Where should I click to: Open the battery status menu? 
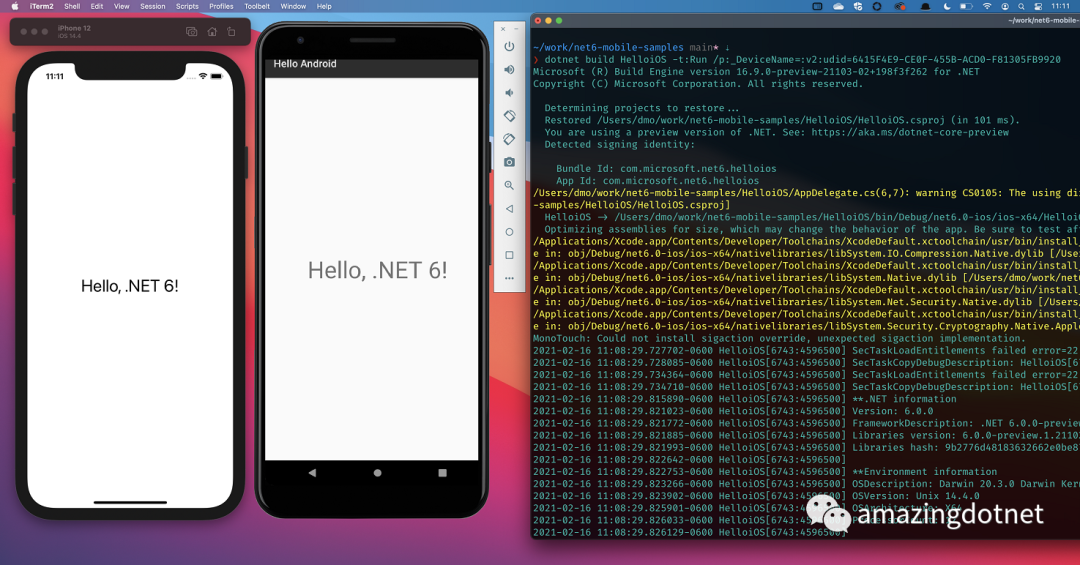(966, 6)
